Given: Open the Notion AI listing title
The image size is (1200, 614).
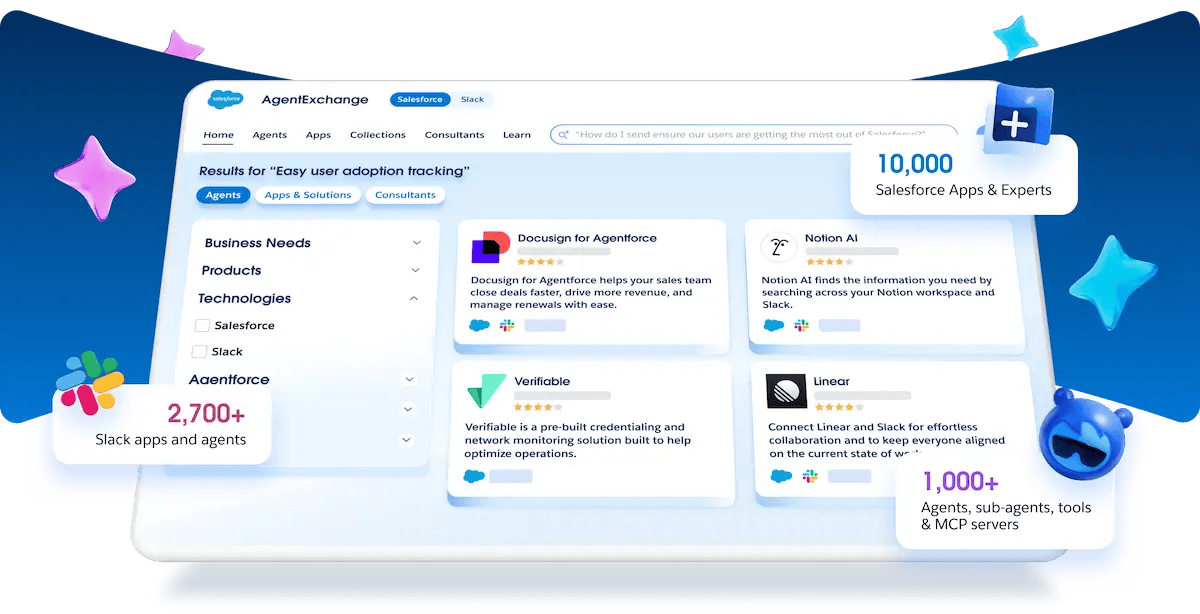Looking at the screenshot, I should coord(831,239).
